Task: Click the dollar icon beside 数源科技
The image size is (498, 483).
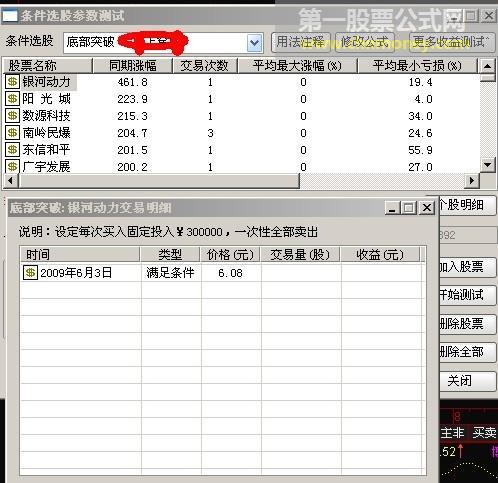Action: click(12, 116)
